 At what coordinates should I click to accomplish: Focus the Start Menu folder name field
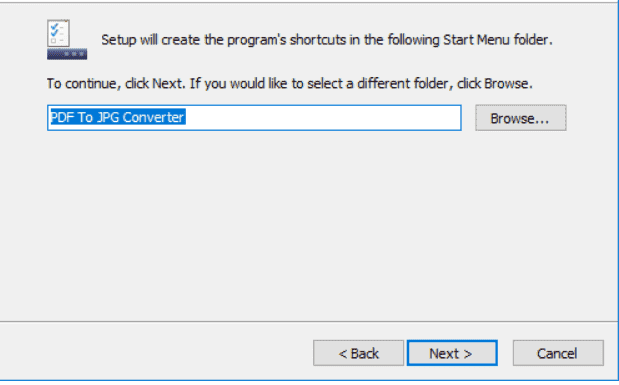(254, 118)
